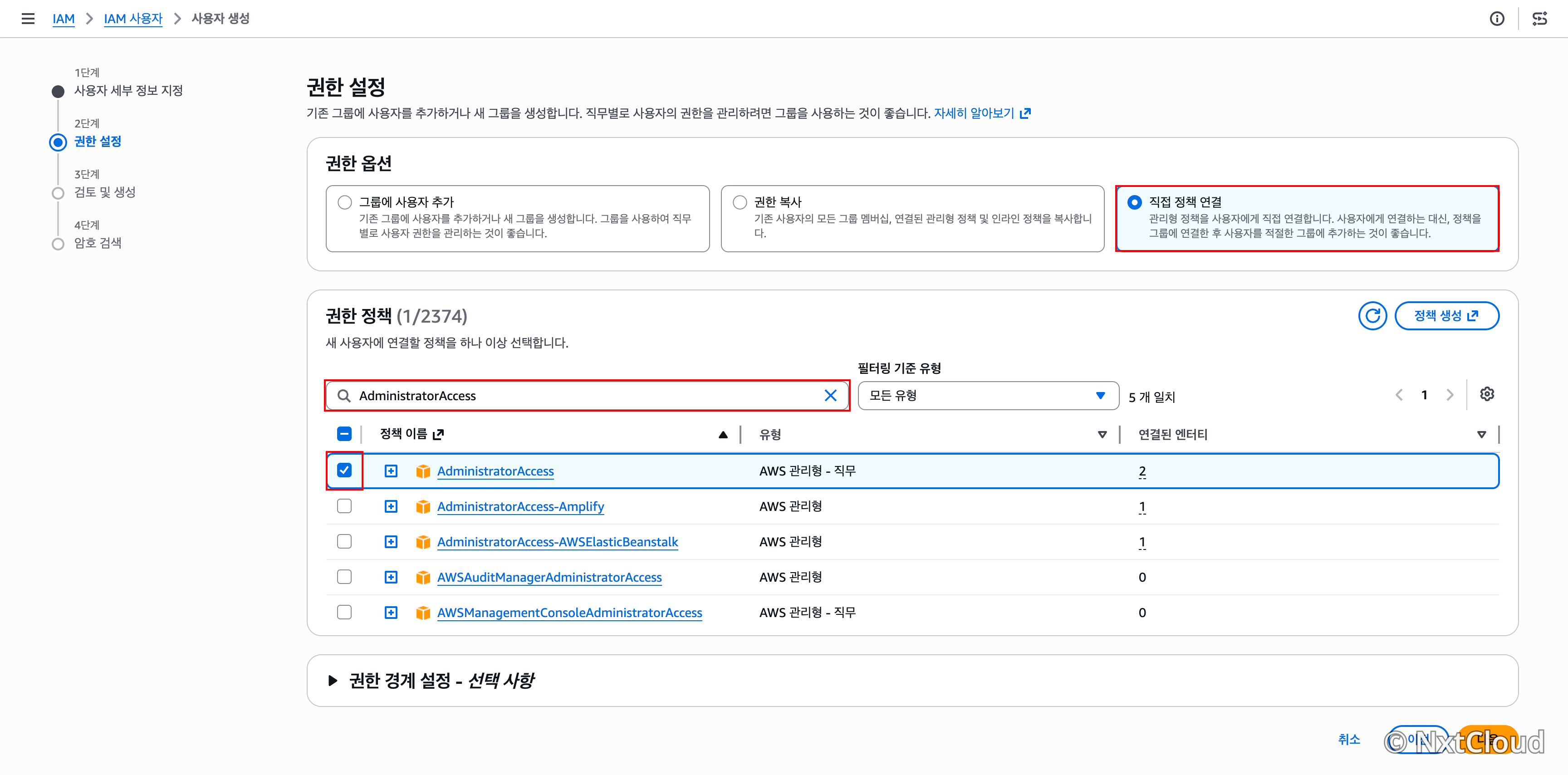Click entities count 1 for AdministratorAccess-AWSElasticBeanstalk
The height and width of the screenshot is (775, 1568).
click(x=1142, y=542)
